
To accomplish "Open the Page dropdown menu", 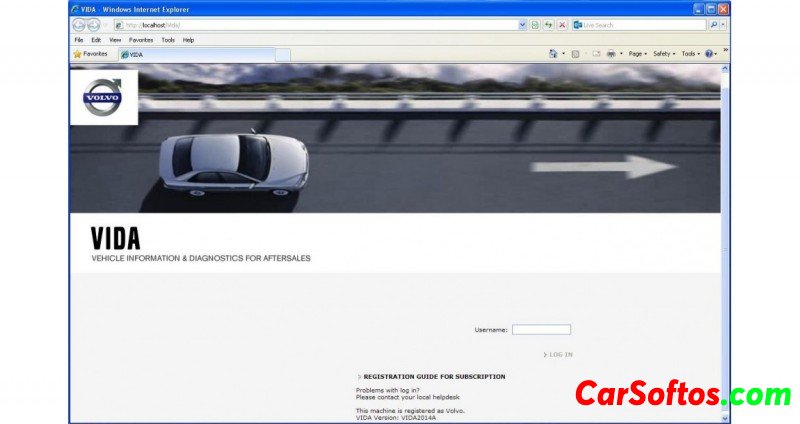I will pos(637,54).
